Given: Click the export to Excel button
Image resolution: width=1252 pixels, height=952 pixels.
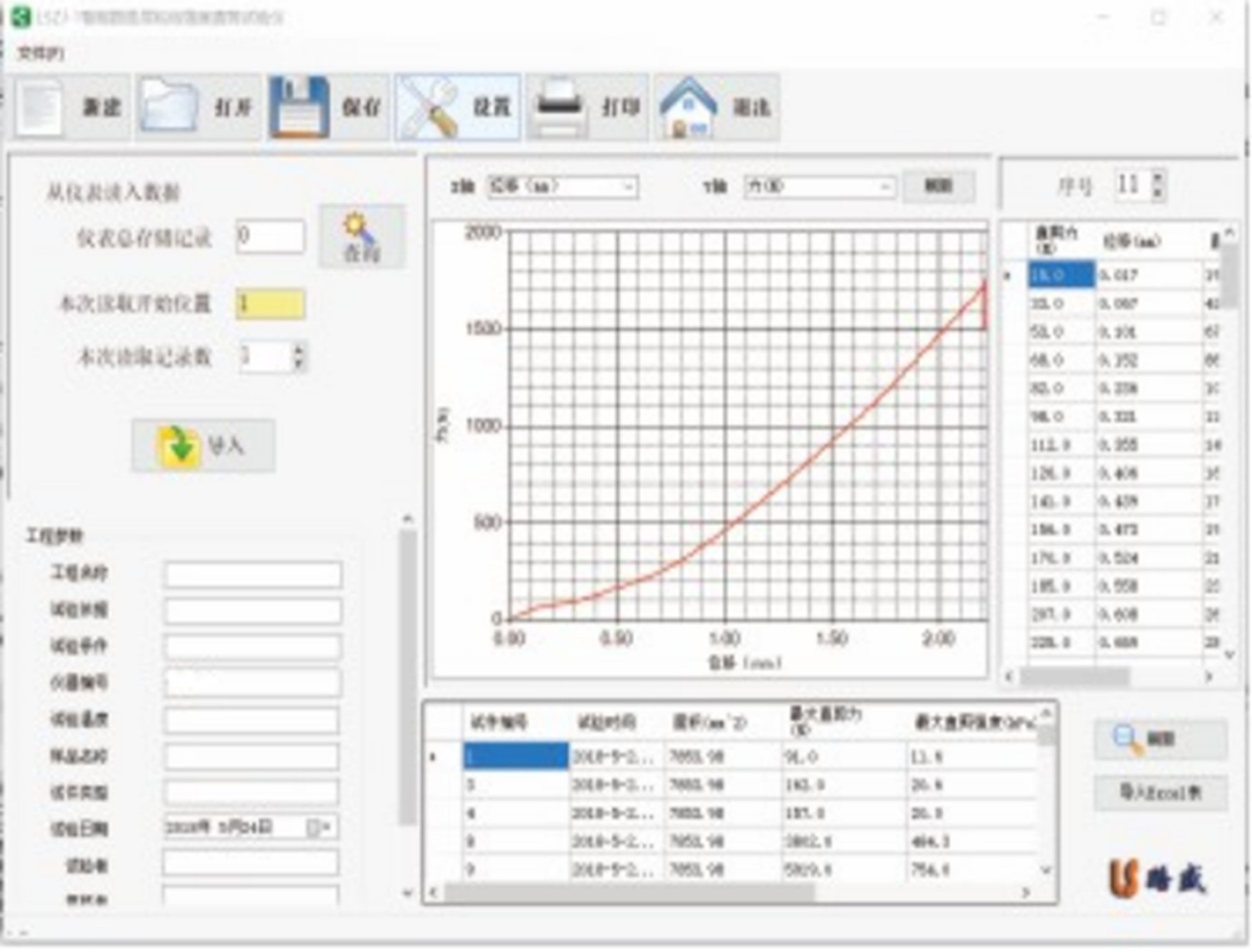Looking at the screenshot, I should point(1160,792).
